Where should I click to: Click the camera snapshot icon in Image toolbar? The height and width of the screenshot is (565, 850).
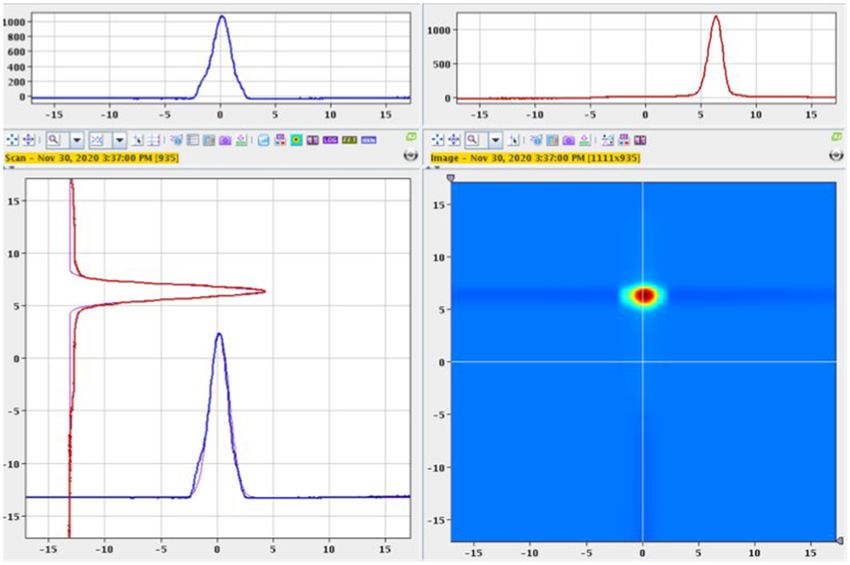click(569, 140)
